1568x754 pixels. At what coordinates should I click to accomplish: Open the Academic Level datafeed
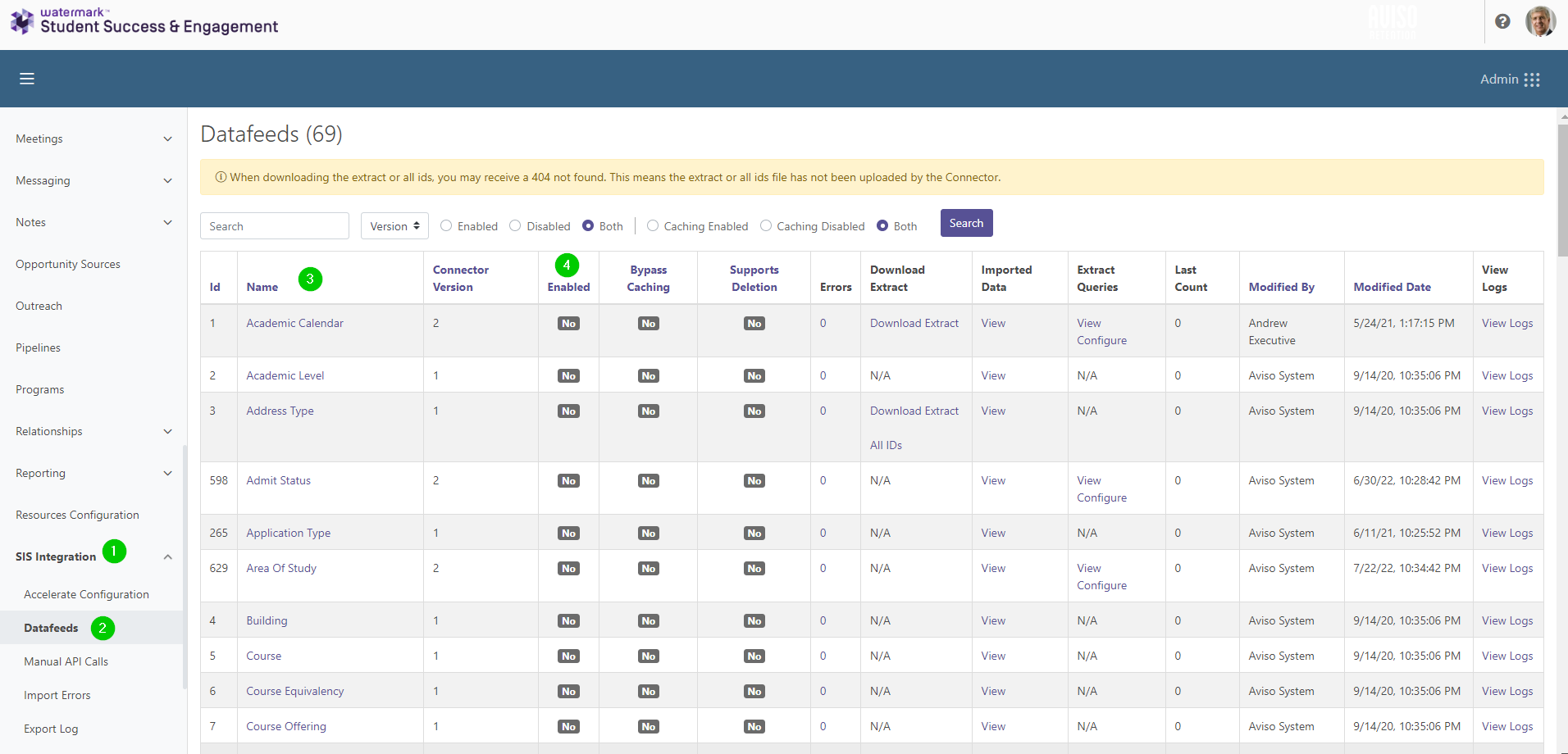285,375
